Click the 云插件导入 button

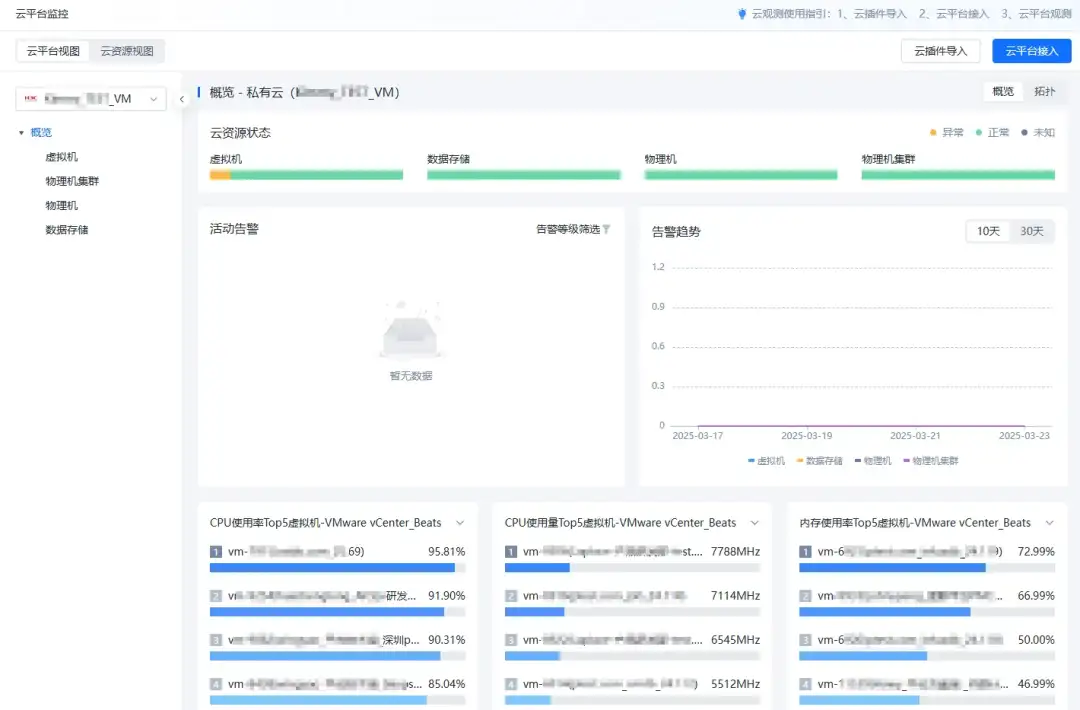pos(940,51)
